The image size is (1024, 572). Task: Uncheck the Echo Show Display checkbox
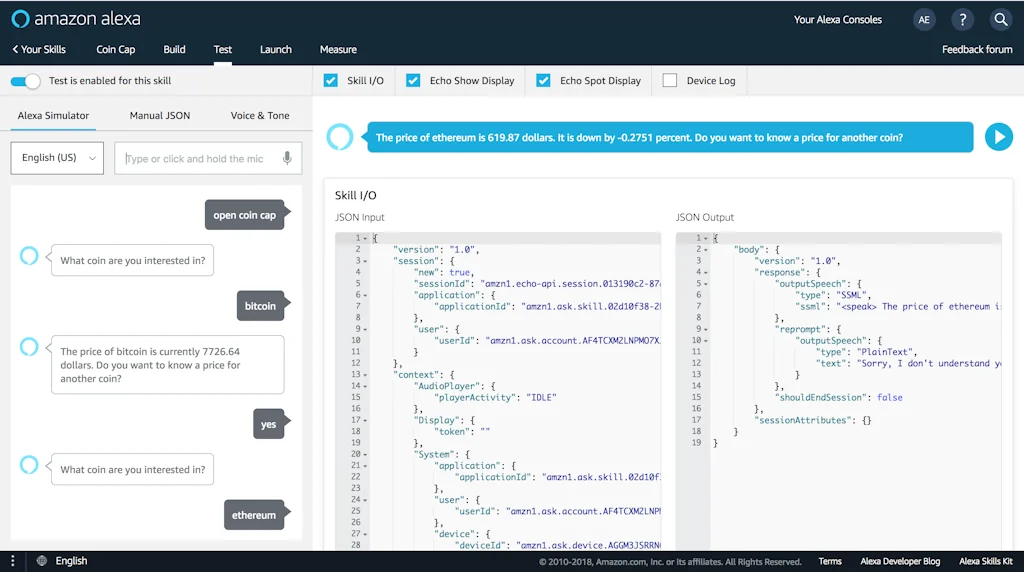pos(413,81)
